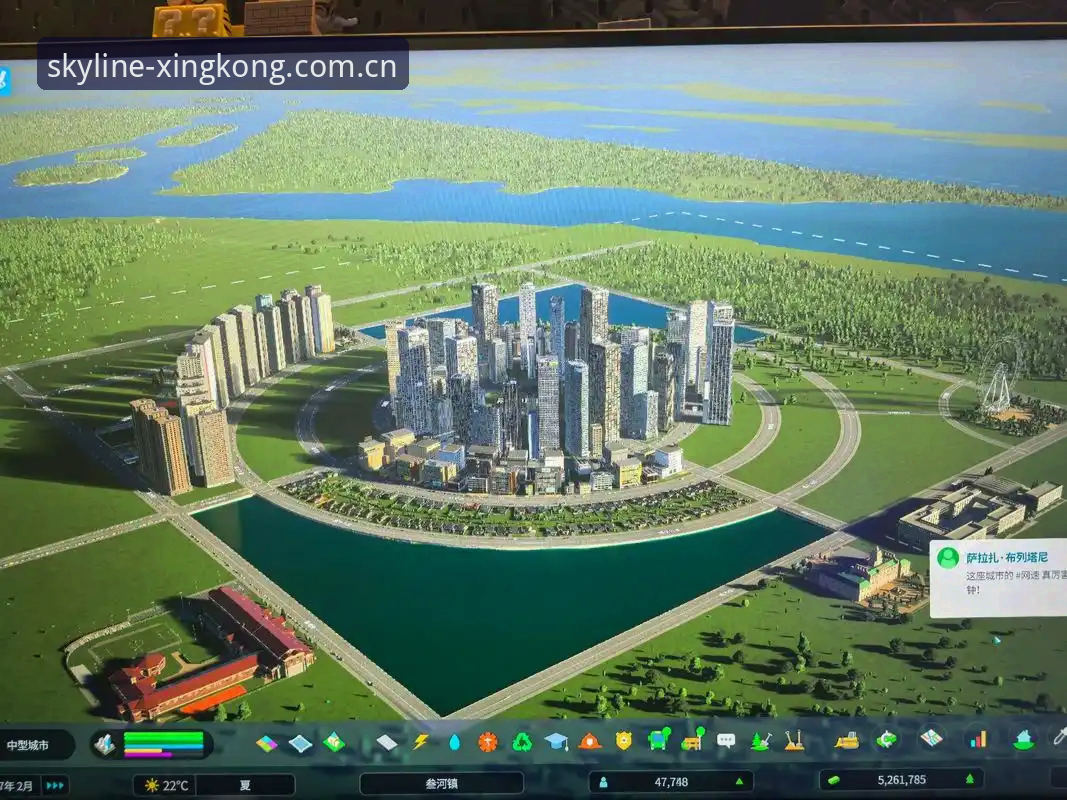Open the Electricity lightning bolt menu
1067x800 pixels.
point(421,741)
